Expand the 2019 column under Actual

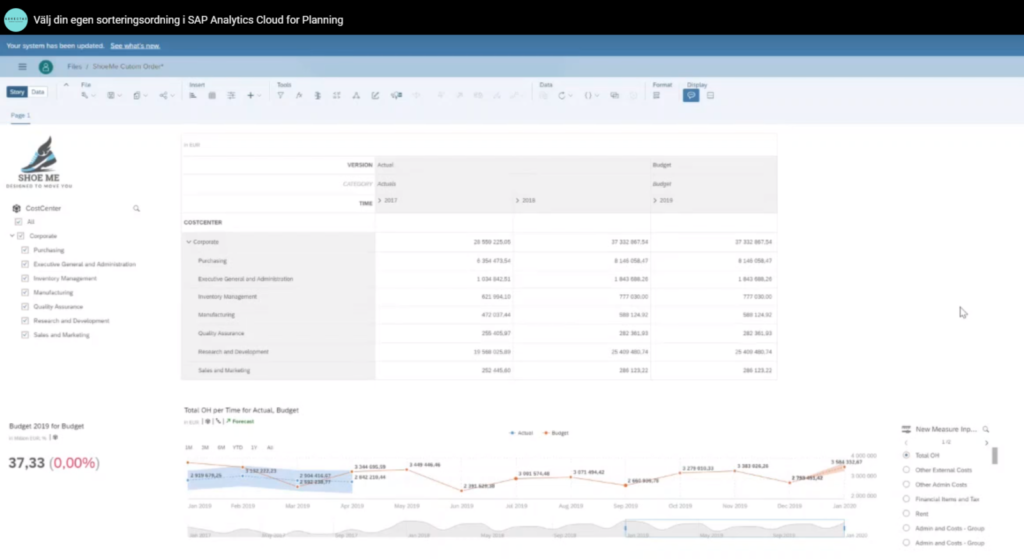[517, 200]
